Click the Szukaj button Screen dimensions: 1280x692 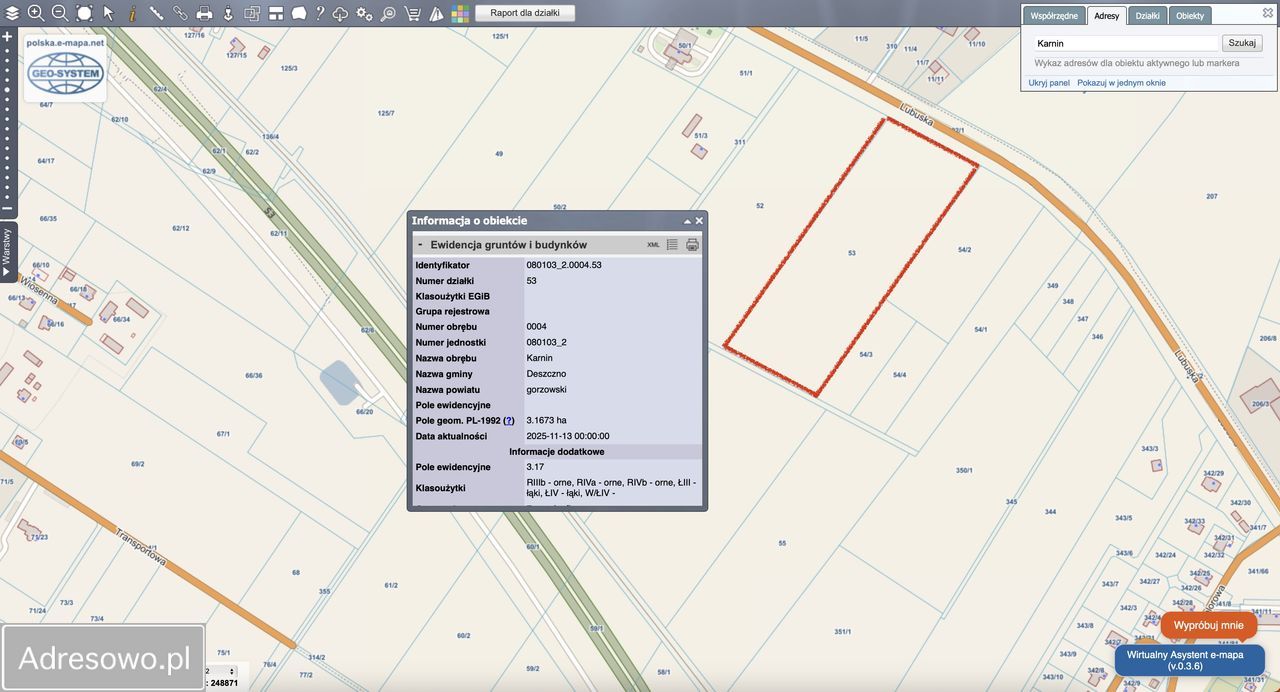tap(1242, 43)
